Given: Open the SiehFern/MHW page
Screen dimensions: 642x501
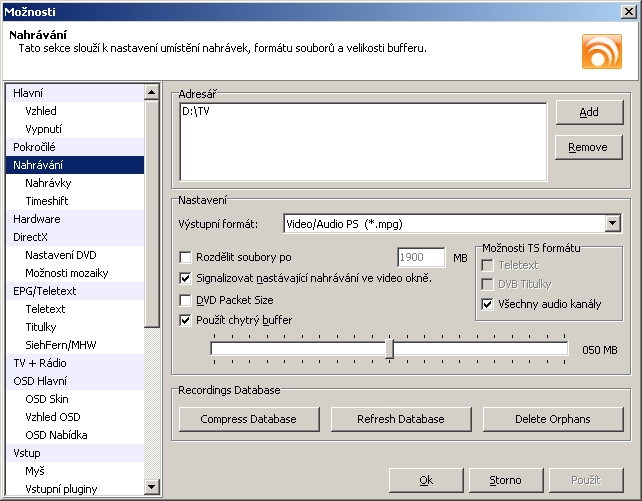Looking at the screenshot, I should pos(75,345).
